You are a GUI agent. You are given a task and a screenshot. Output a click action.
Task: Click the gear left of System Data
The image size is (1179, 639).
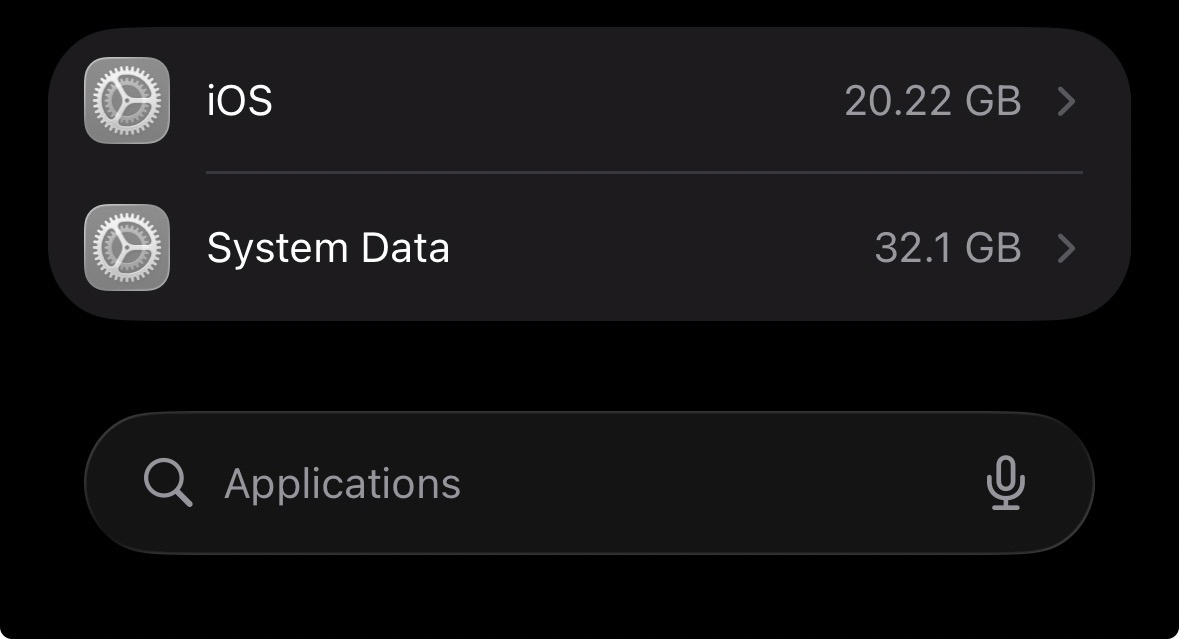pos(127,248)
